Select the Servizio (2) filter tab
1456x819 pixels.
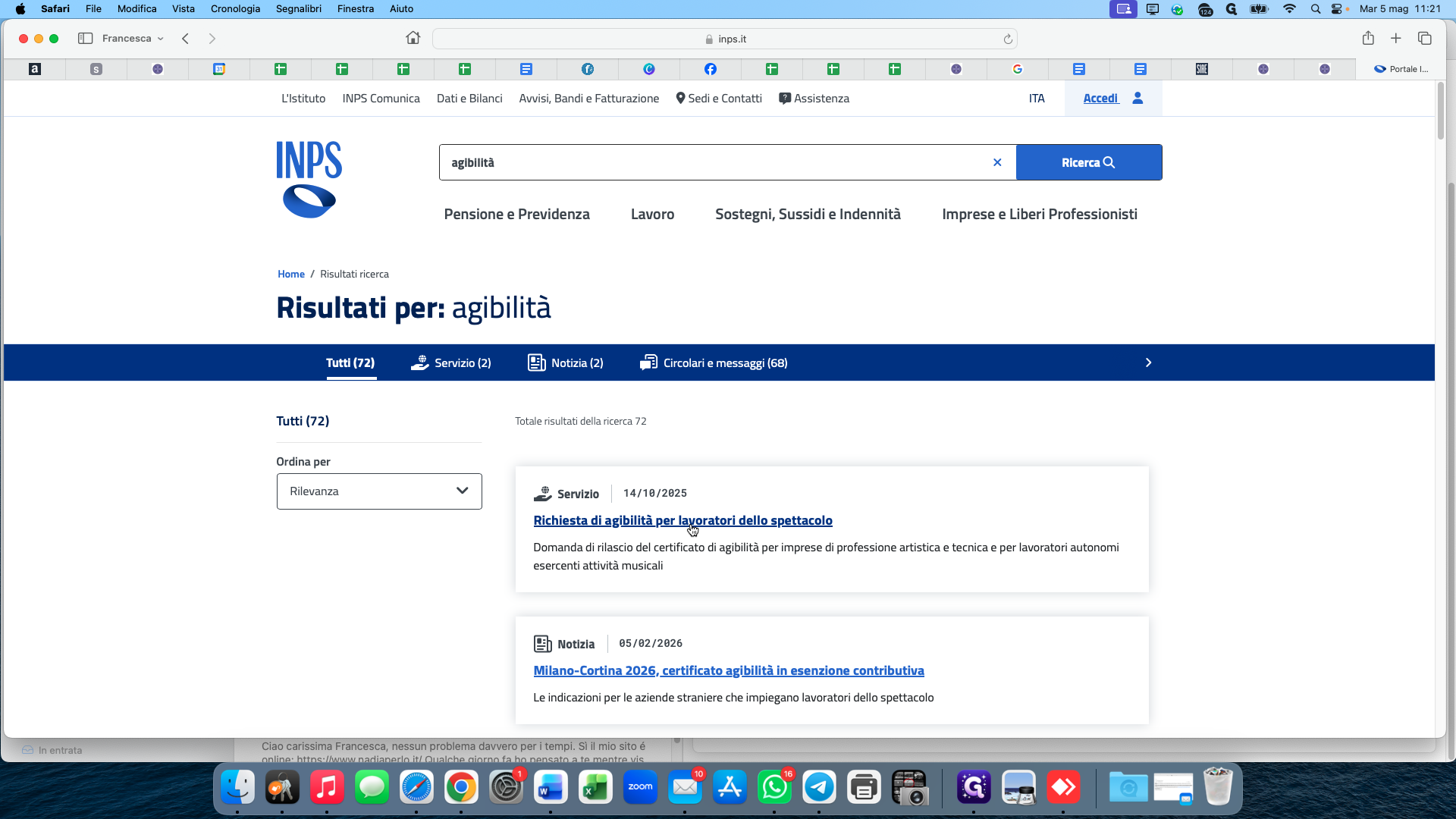click(x=451, y=363)
